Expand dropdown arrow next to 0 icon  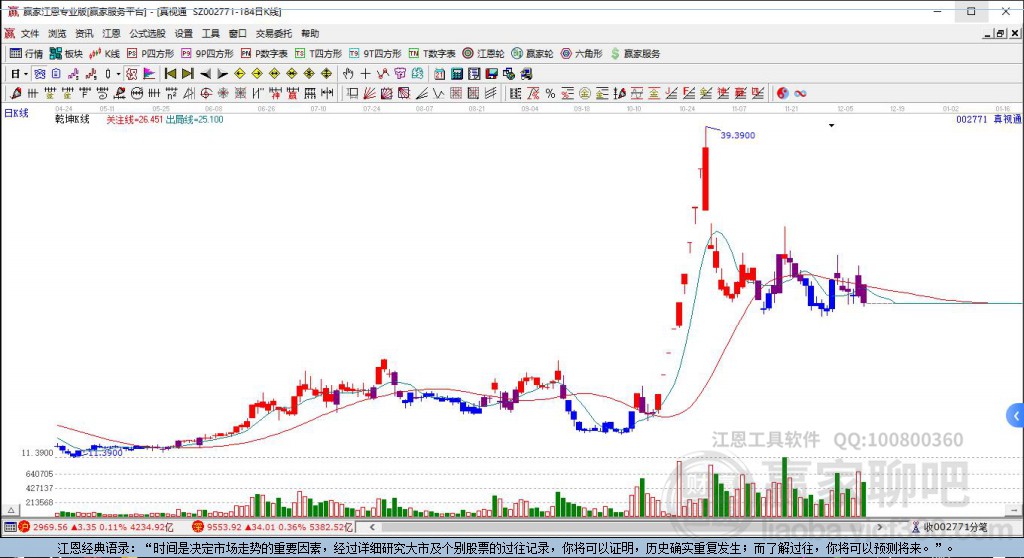pos(118,74)
